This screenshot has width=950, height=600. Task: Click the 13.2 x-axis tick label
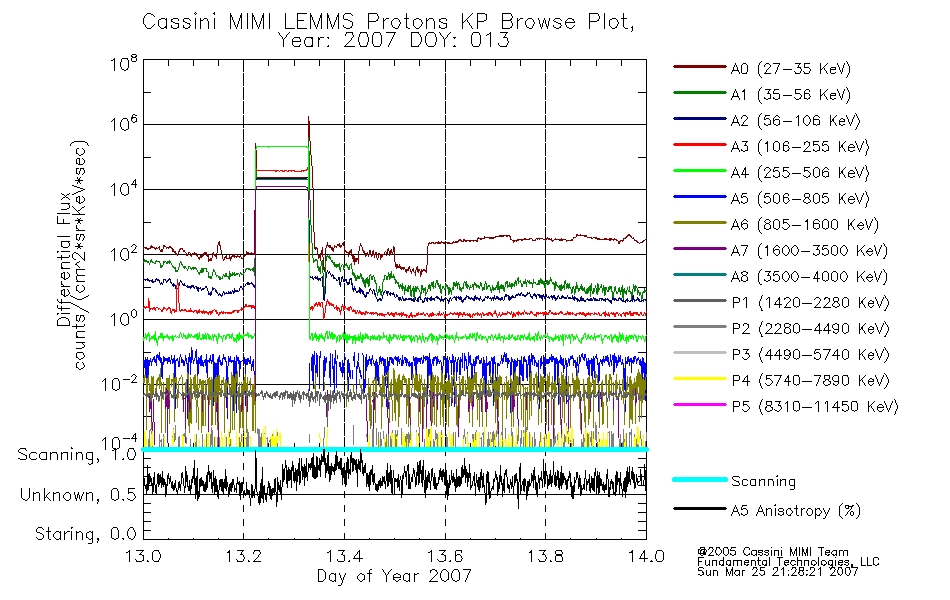click(x=244, y=556)
